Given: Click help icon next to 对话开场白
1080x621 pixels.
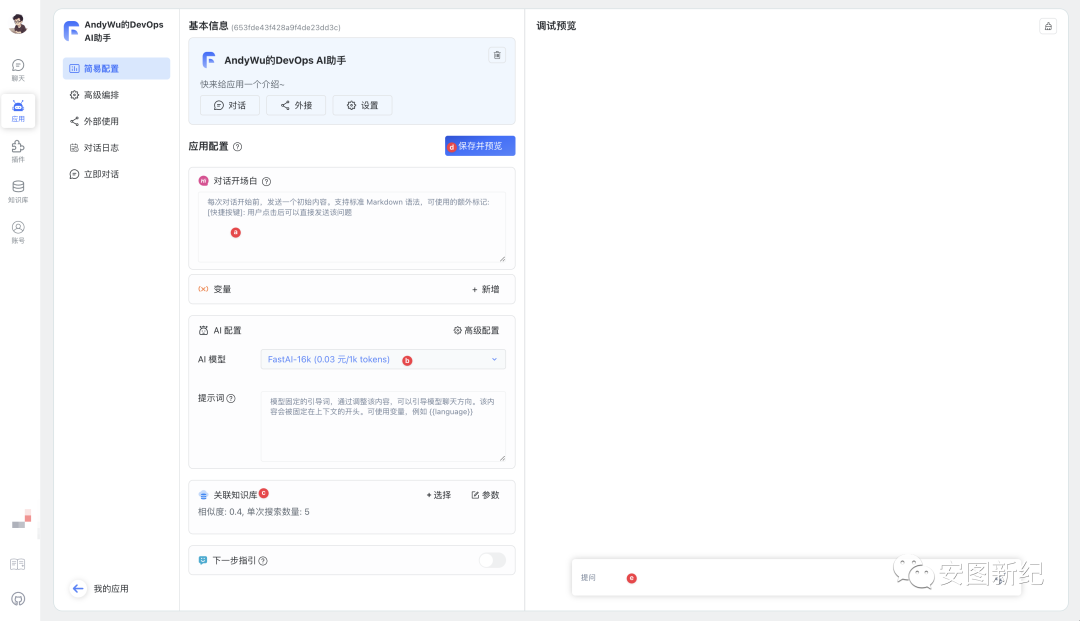Looking at the screenshot, I should coord(267,182).
